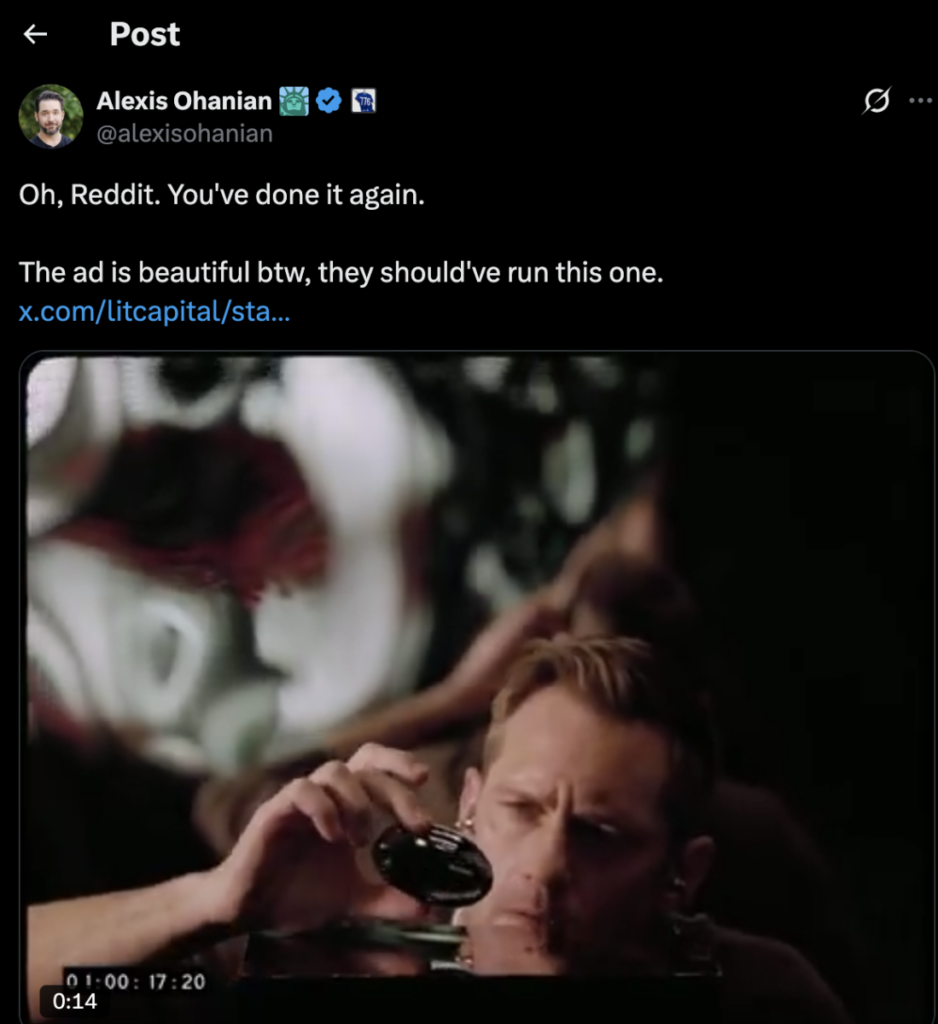This screenshot has width=938, height=1024.
Task: Click the "Post" header title
Action: [145, 34]
